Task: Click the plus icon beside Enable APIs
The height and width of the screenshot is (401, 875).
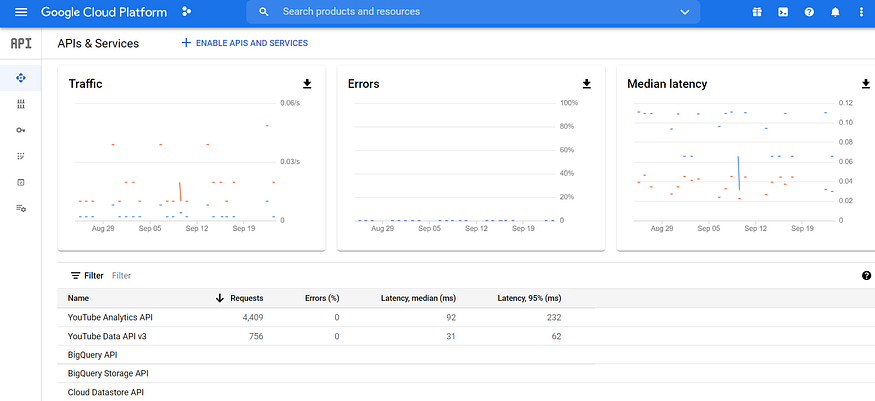Action: [186, 43]
